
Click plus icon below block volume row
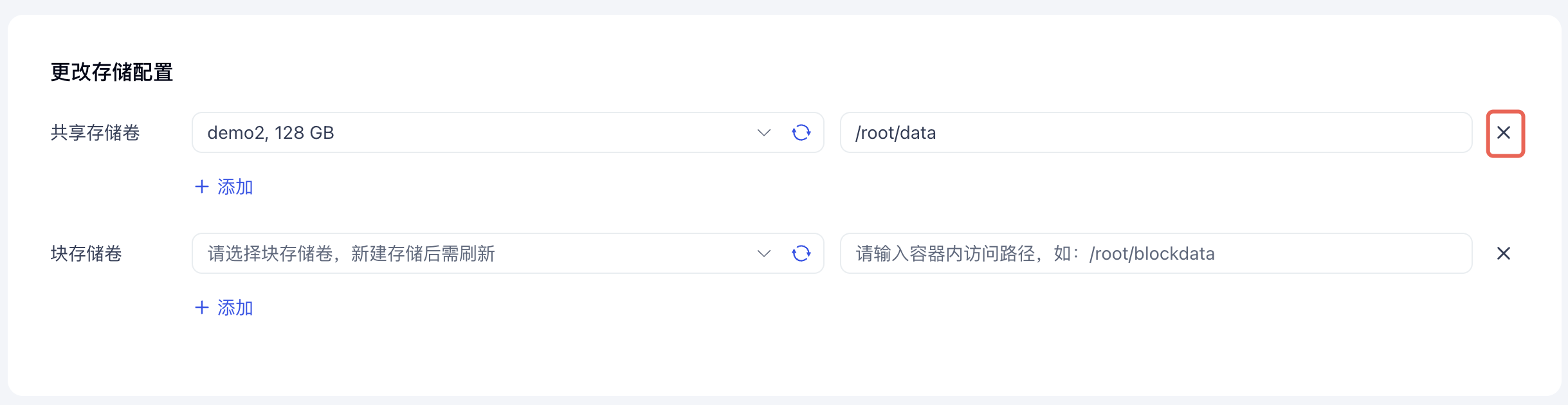click(x=202, y=307)
